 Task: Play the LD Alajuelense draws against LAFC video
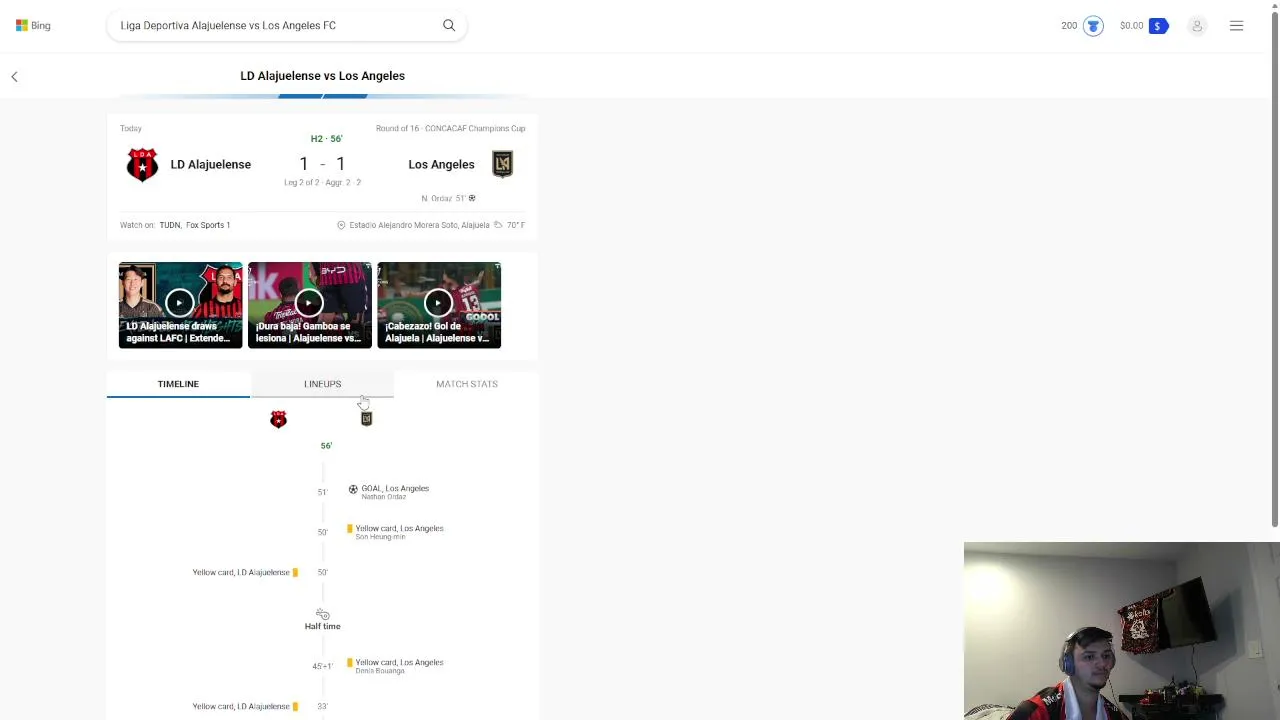coord(180,305)
